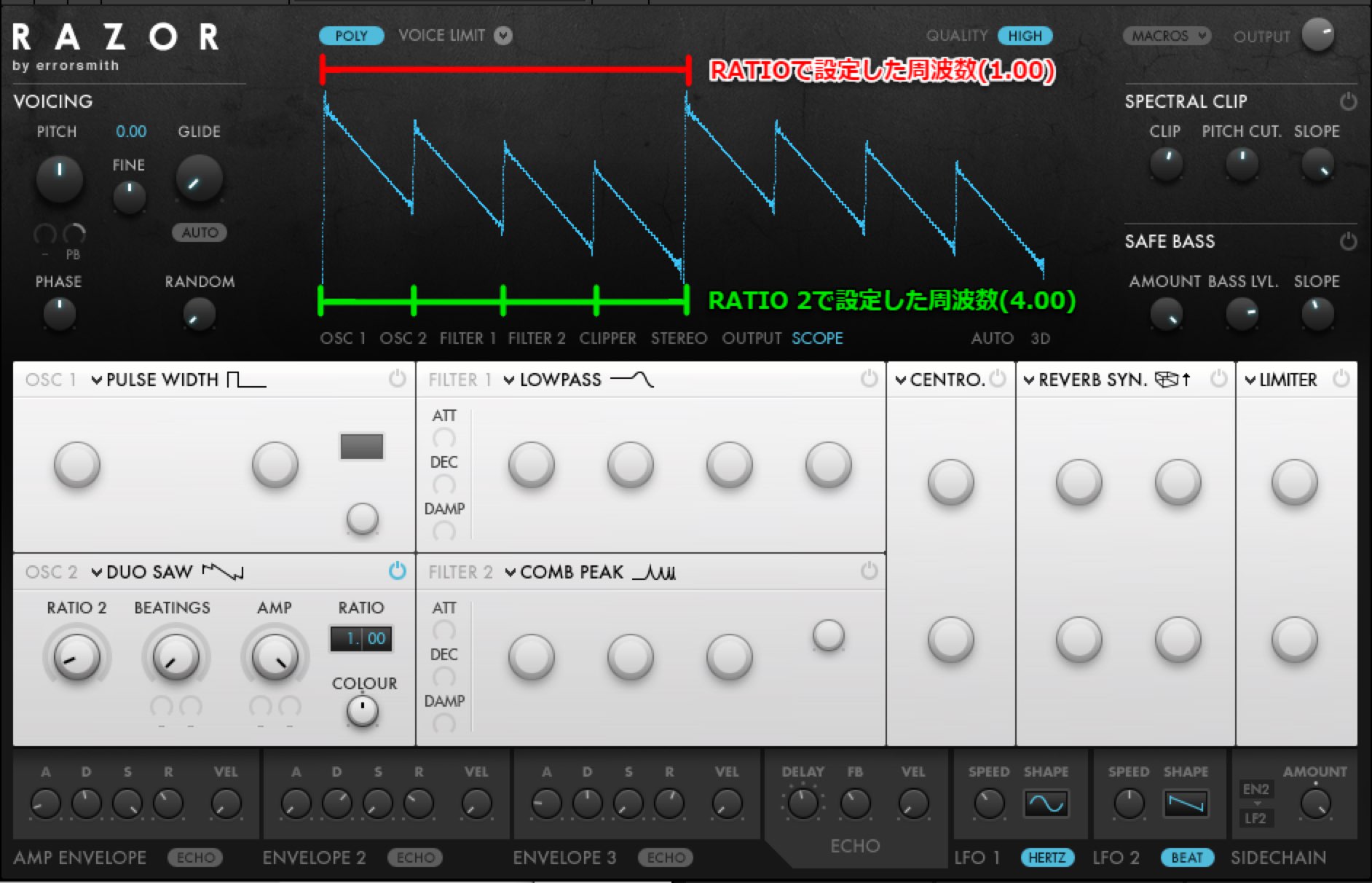The width and height of the screenshot is (1372, 883).
Task: Click the Echo Delay knob
Action: 803,804
